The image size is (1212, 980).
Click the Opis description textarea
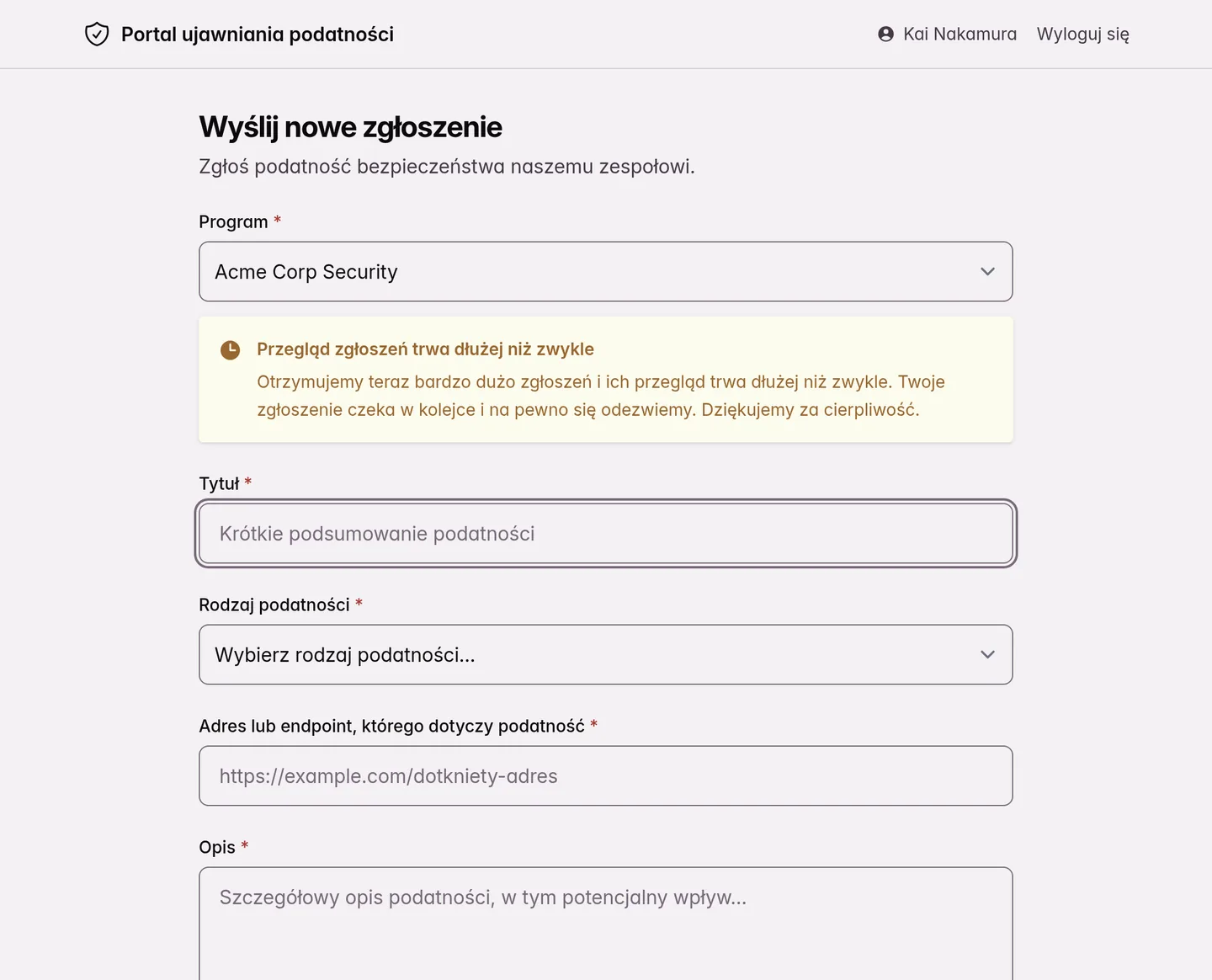tap(606, 924)
